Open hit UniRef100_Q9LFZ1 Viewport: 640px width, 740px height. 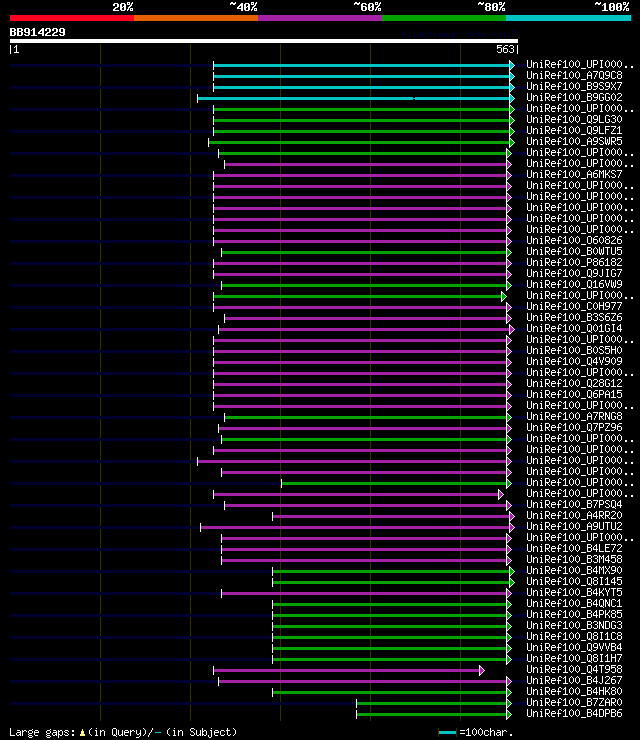pos(574,130)
